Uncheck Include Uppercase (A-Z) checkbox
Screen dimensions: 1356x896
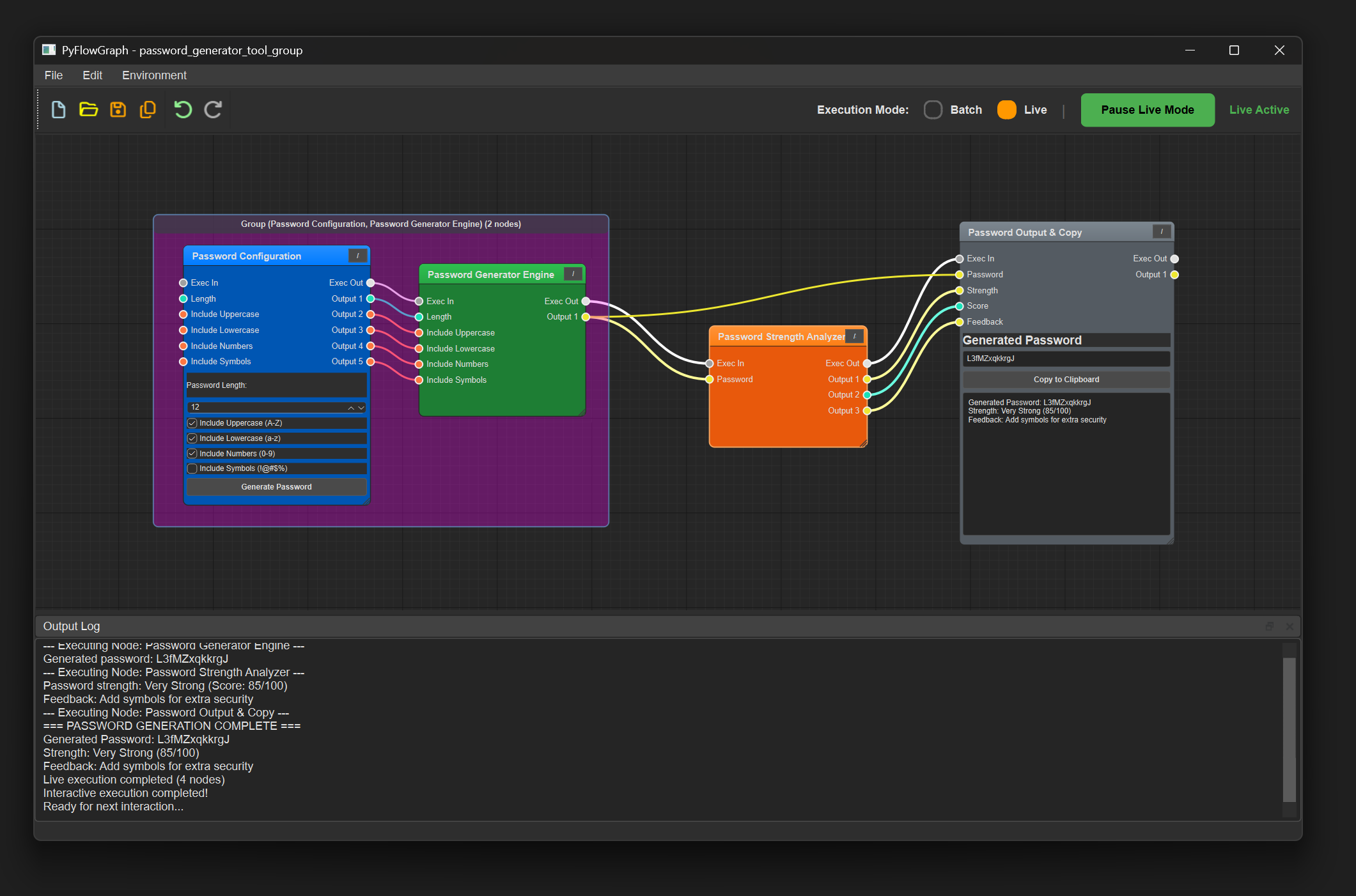pyautogui.click(x=192, y=423)
